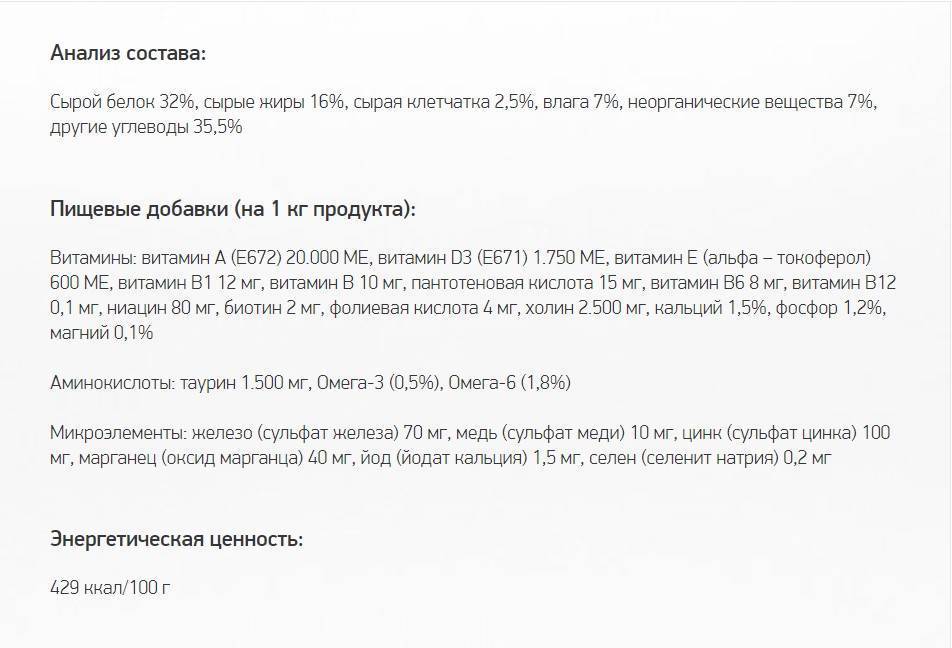Click on 'холин 2.500 мг' text

pyautogui.click(x=584, y=307)
